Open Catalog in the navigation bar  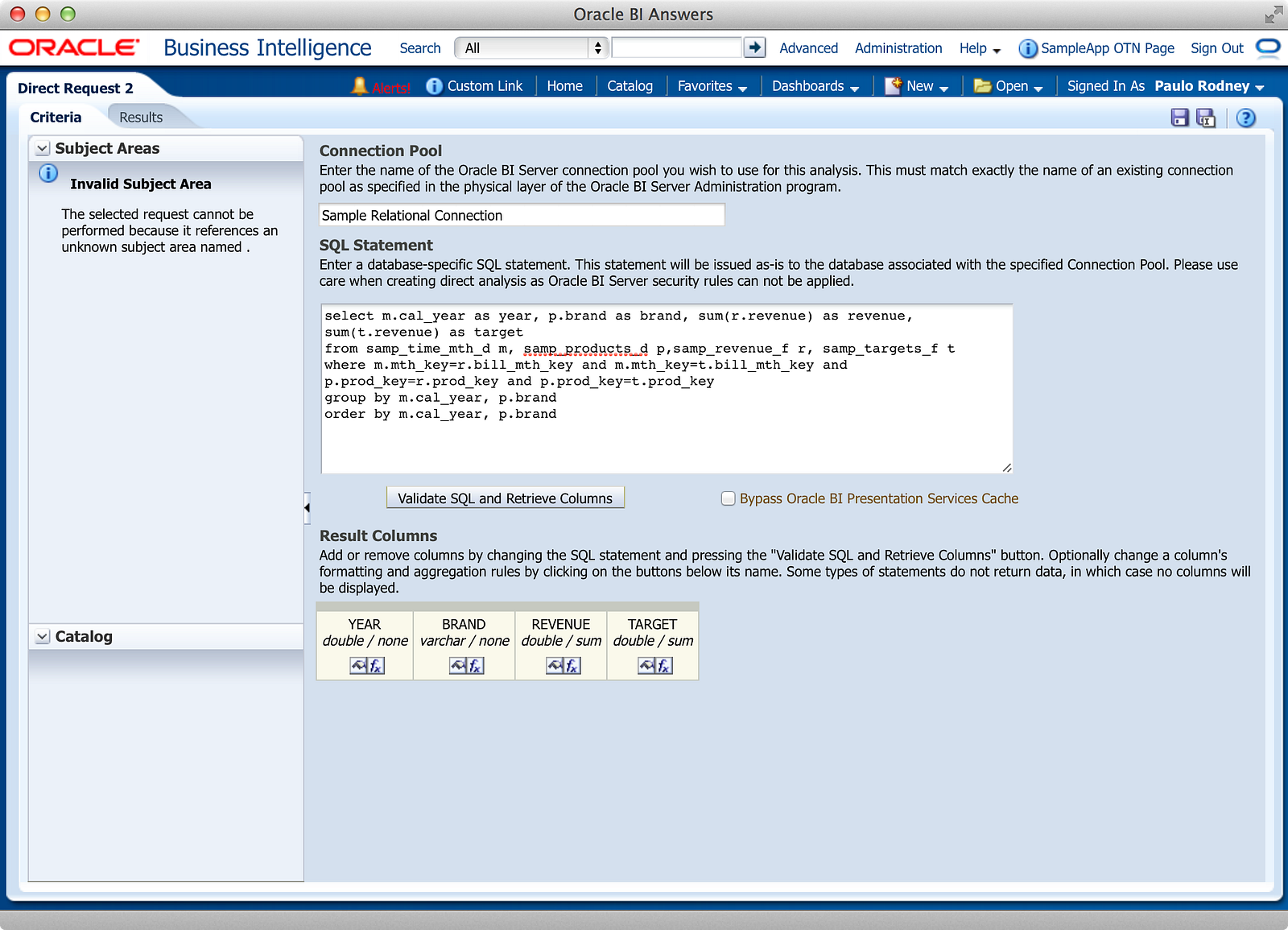(630, 86)
